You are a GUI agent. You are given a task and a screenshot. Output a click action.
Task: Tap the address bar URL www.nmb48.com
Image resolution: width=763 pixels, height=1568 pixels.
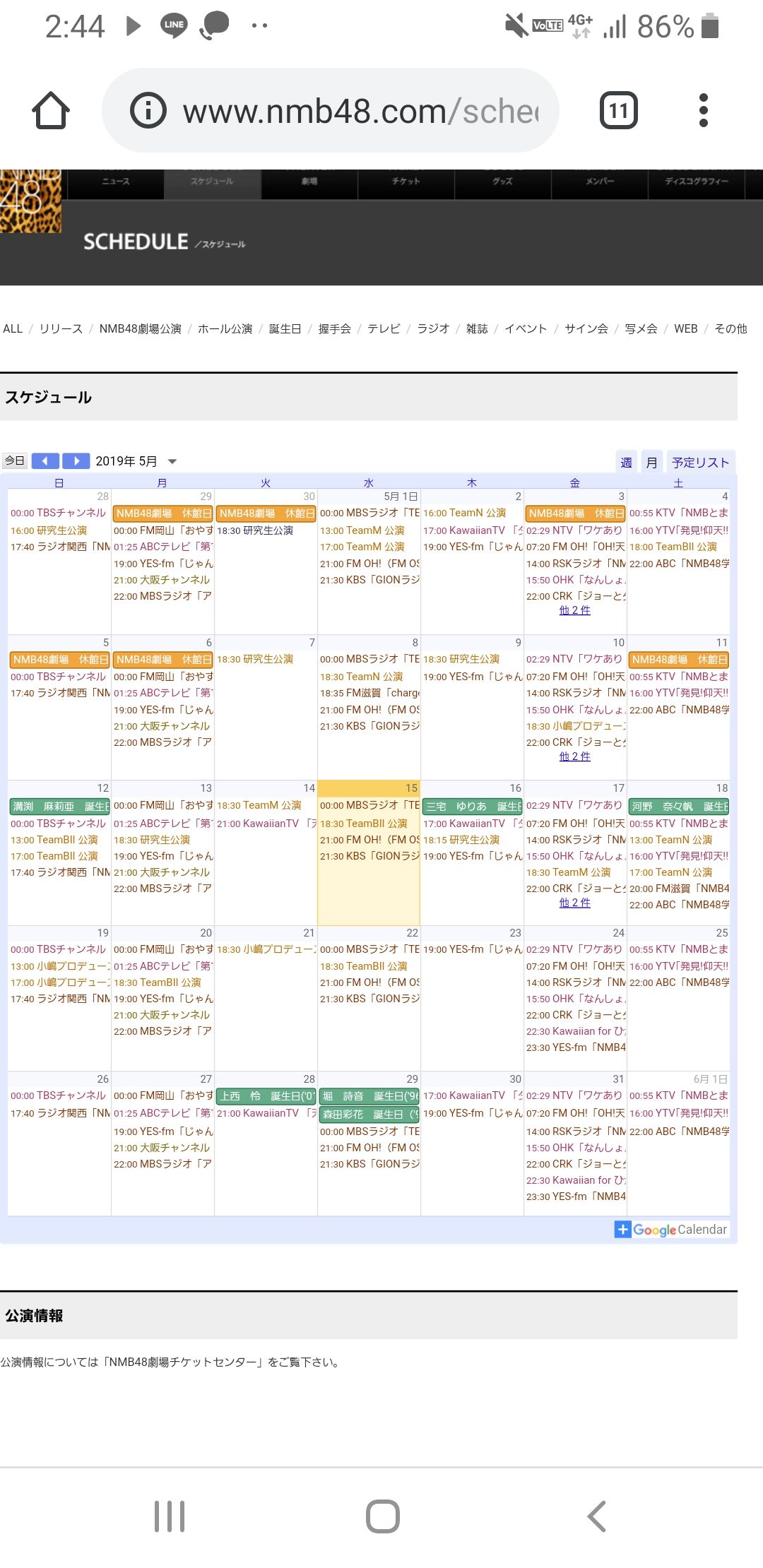coord(360,112)
